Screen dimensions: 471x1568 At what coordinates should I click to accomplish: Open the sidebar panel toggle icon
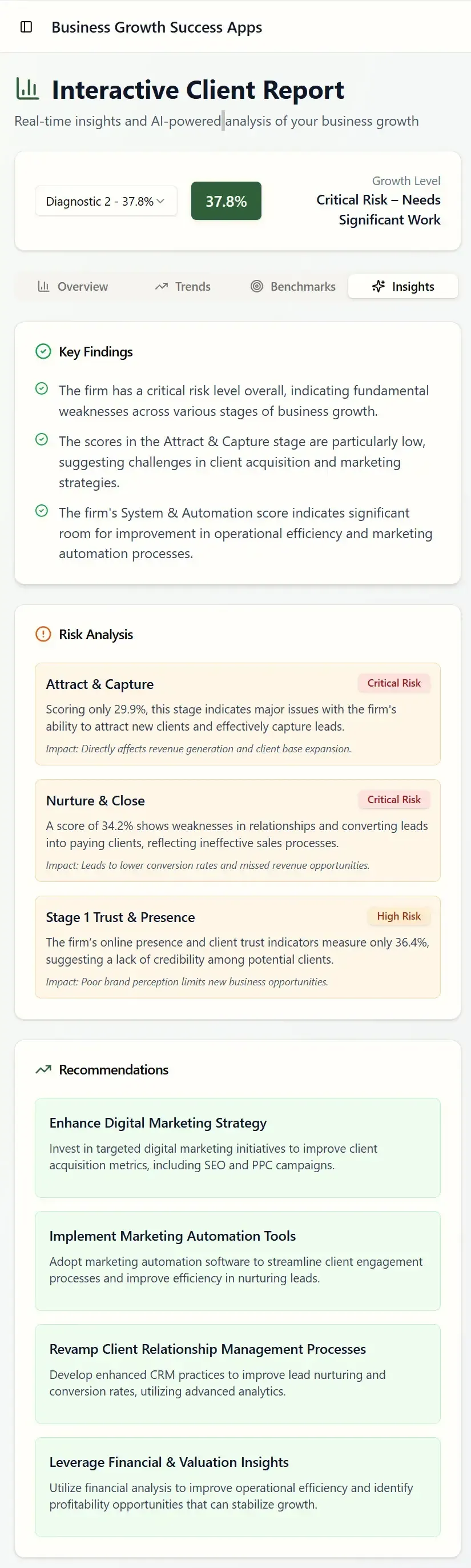[26, 27]
